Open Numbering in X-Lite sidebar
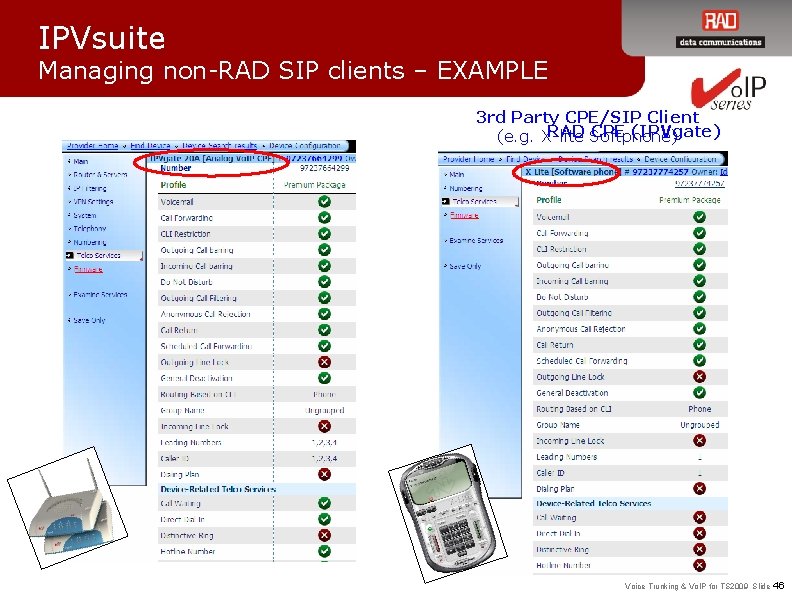 (x=465, y=188)
